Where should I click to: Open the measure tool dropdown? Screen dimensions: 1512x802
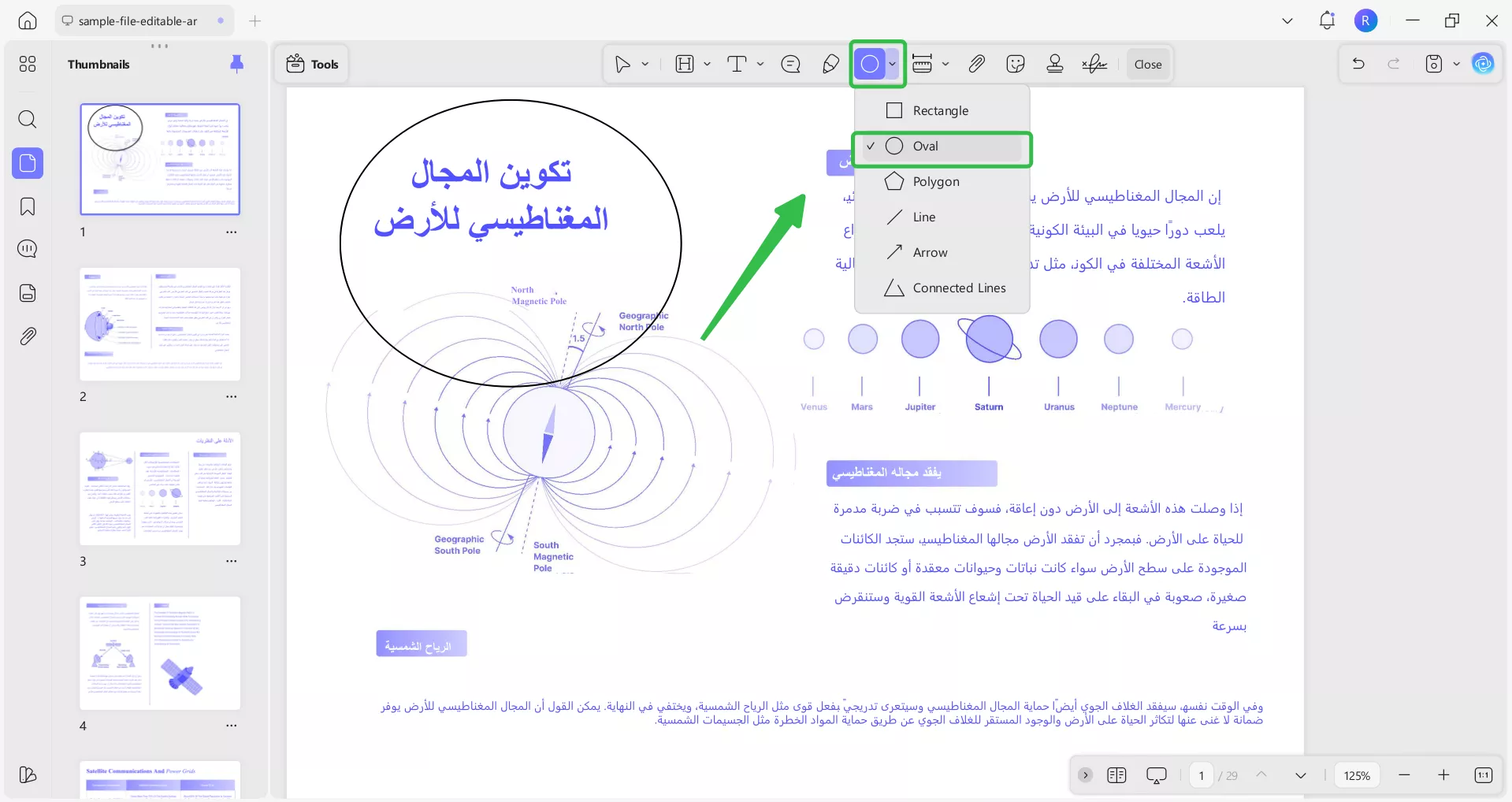tap(946, 64)
